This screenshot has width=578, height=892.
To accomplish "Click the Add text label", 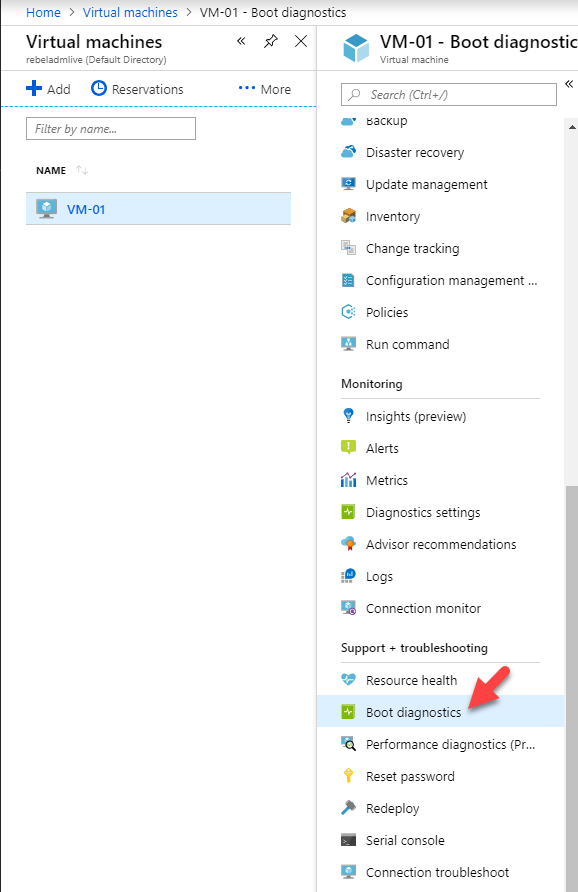I will 59,89.
